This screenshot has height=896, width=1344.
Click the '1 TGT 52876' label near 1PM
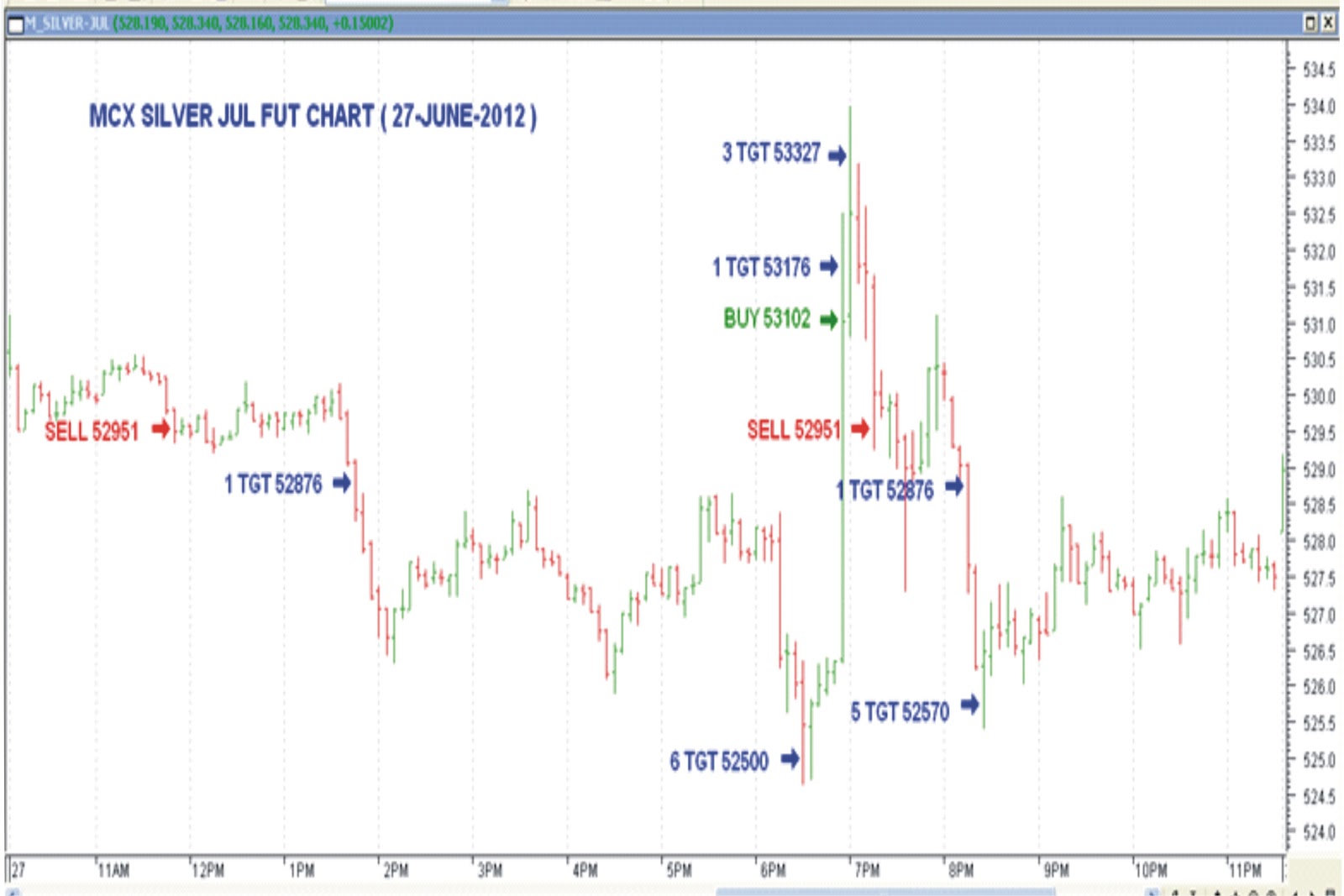(273, 485)
